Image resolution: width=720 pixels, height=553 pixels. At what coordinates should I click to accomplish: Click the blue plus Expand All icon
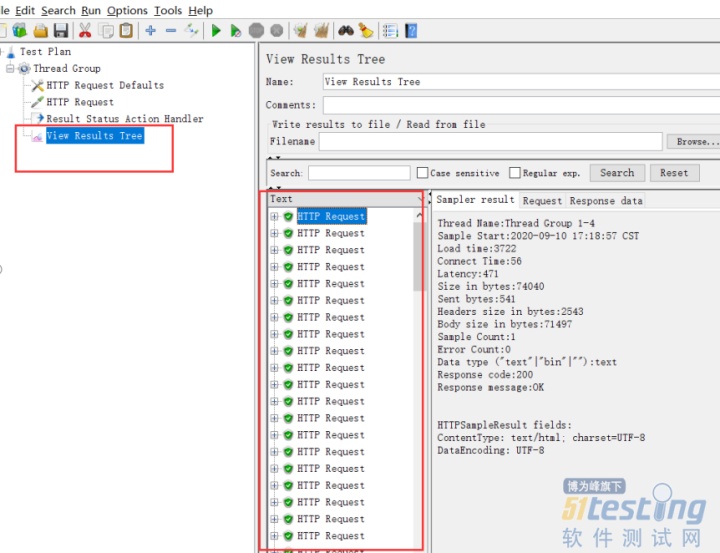151,31
